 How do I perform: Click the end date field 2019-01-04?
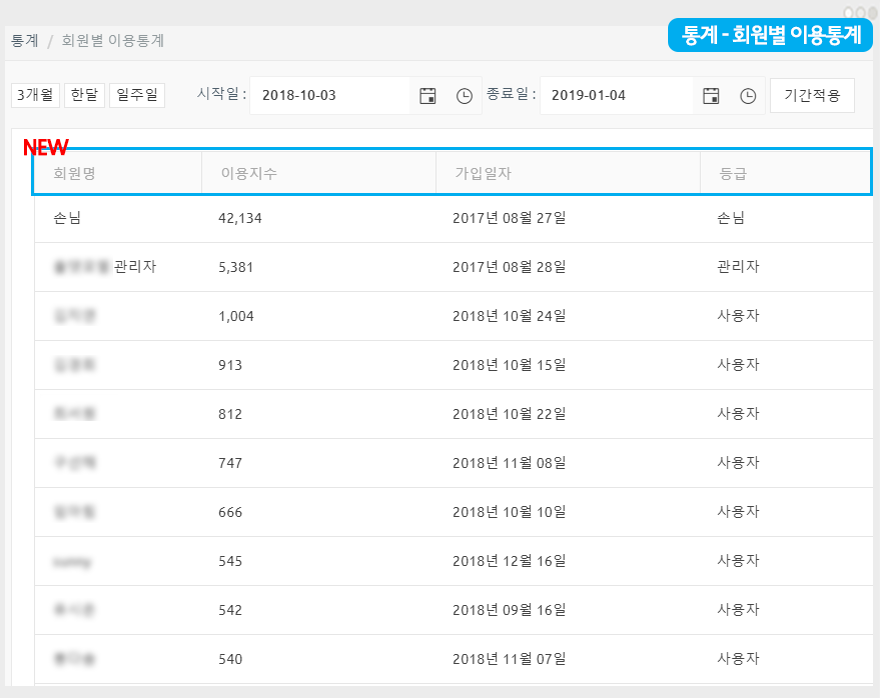click(616, 96)
